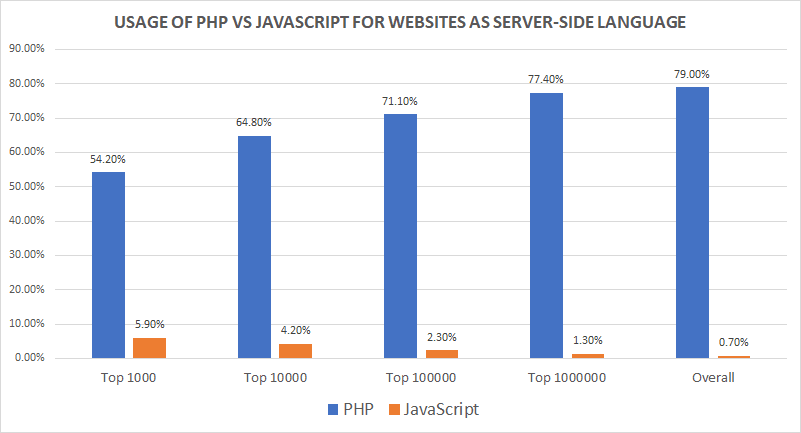Select the orange JavaScript legend swatch

(x=394, y=410)
